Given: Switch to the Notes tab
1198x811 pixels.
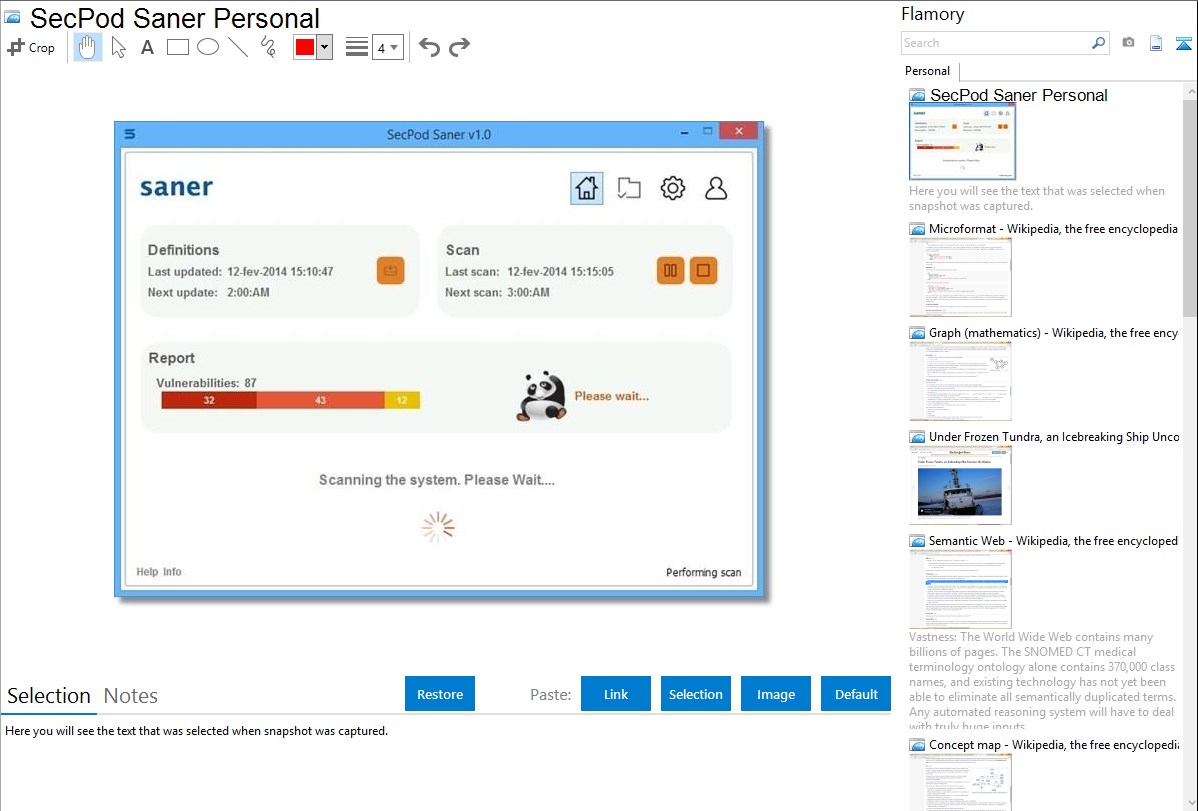Looking at the screenshot, I should point(131,696).
